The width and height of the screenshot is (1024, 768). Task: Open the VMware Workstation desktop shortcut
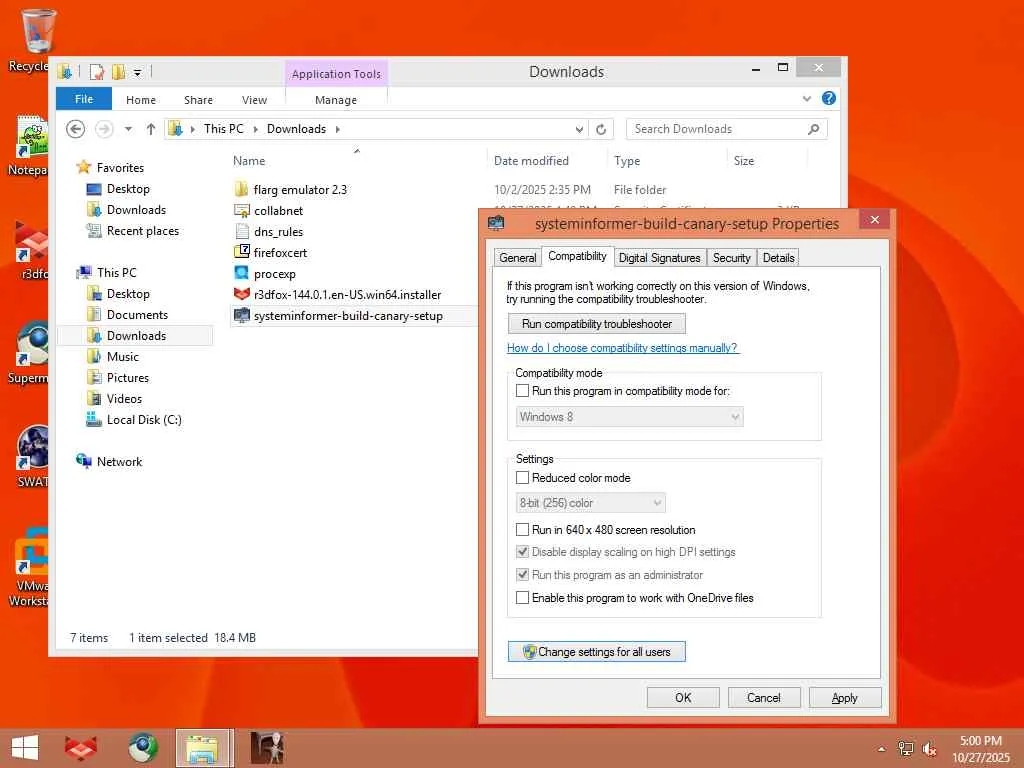31,552
